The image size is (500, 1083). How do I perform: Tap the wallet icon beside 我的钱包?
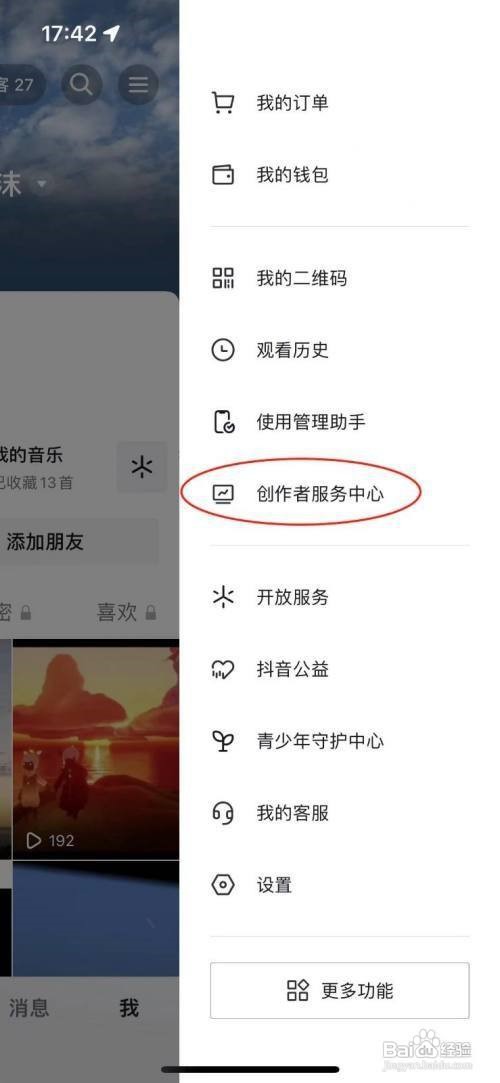coord(222,175)
